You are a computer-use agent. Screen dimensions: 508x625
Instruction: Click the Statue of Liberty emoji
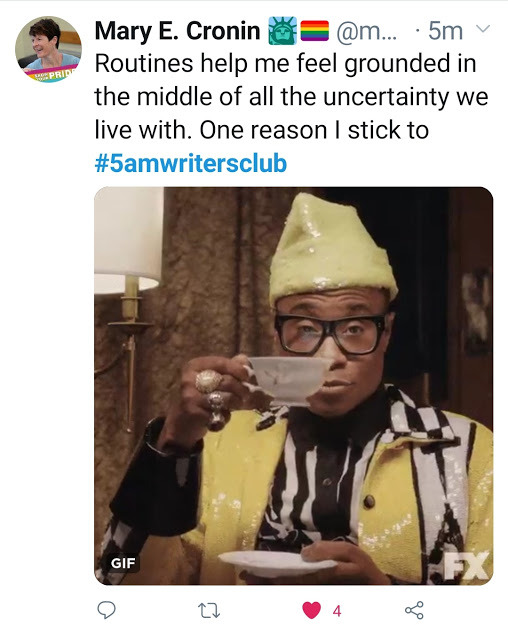point(282,30)
